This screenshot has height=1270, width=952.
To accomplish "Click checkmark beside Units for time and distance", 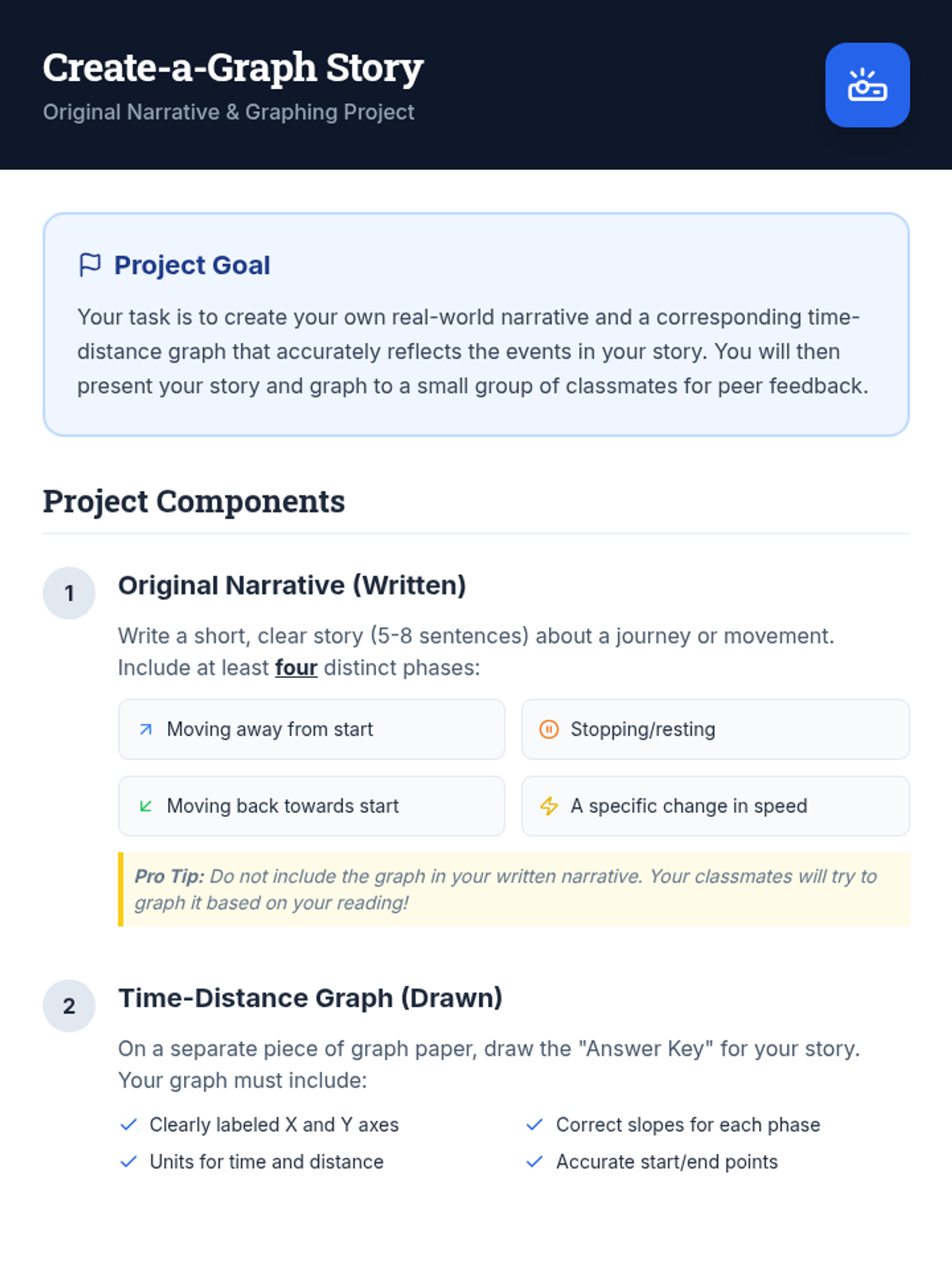I will pos(129,1162).
